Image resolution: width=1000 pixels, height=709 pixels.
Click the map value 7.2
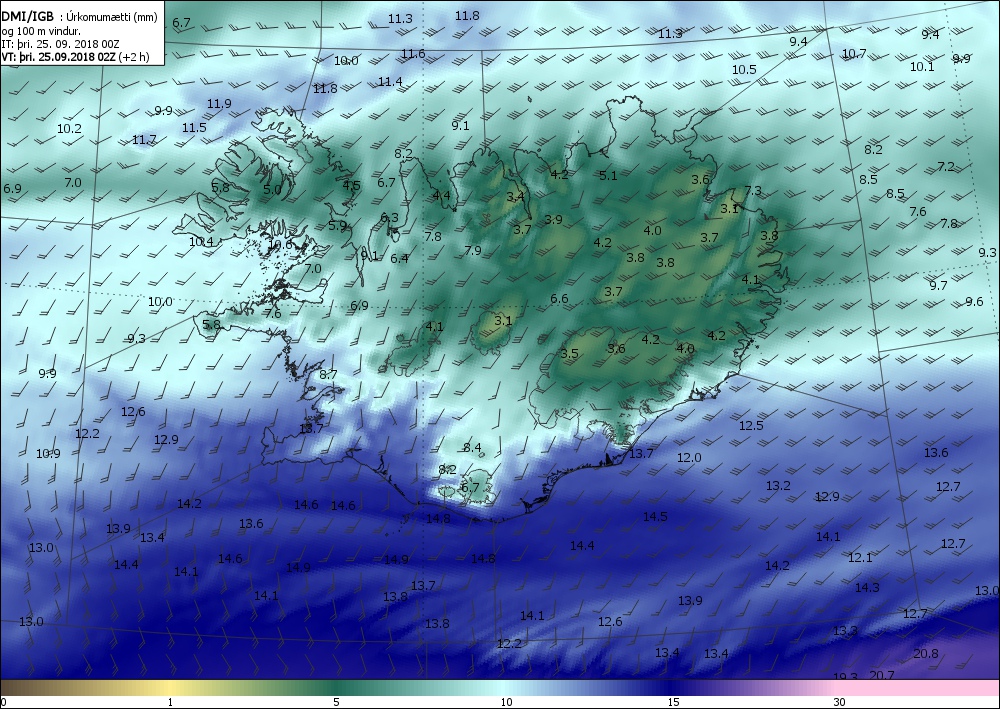946,166
